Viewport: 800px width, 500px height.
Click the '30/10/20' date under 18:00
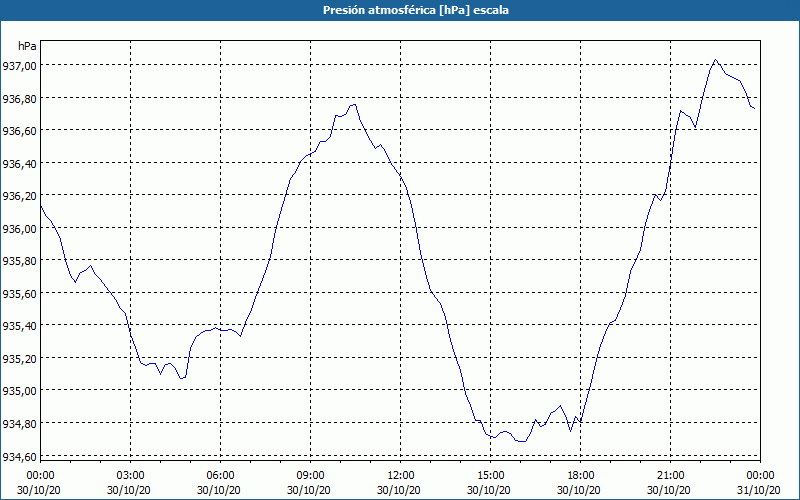pos(579,490)
